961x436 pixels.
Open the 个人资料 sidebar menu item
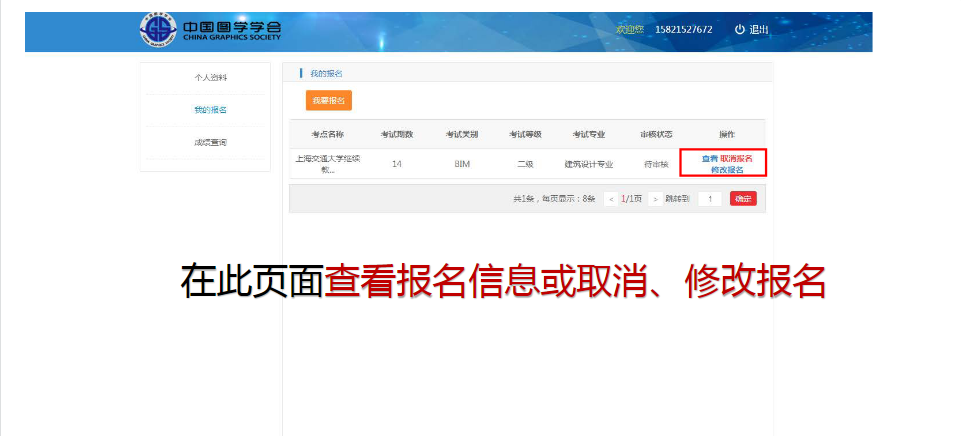(x=210, y=77)
